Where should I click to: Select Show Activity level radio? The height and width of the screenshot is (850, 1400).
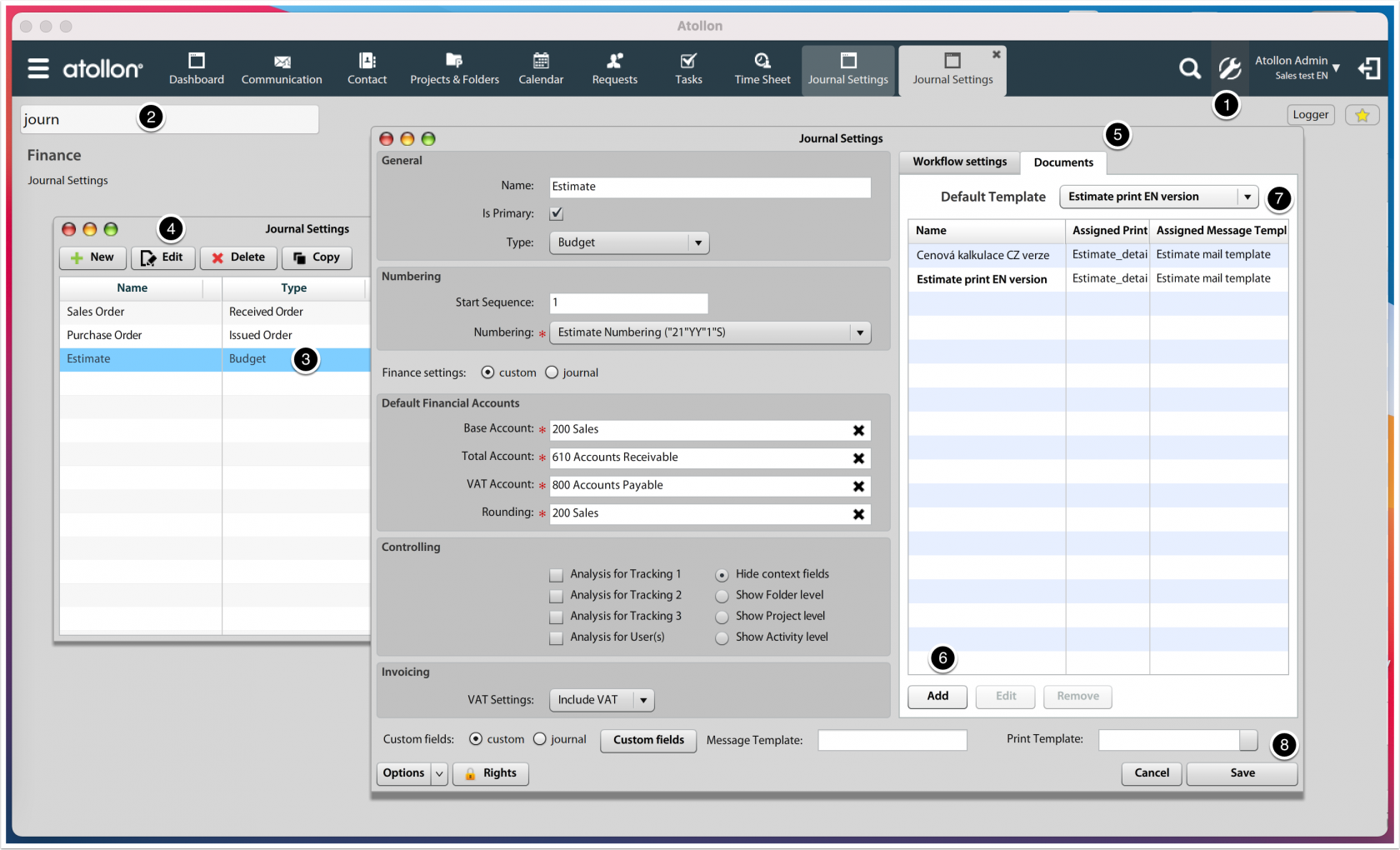pos(722,637)
